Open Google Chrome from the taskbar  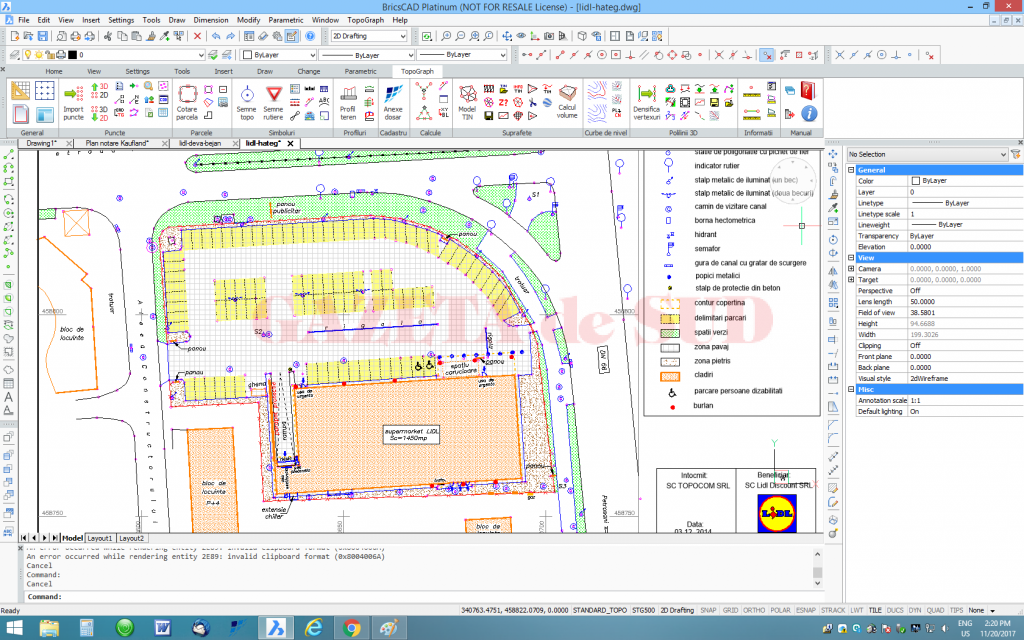pyautogui.click(x=351, y=628)
